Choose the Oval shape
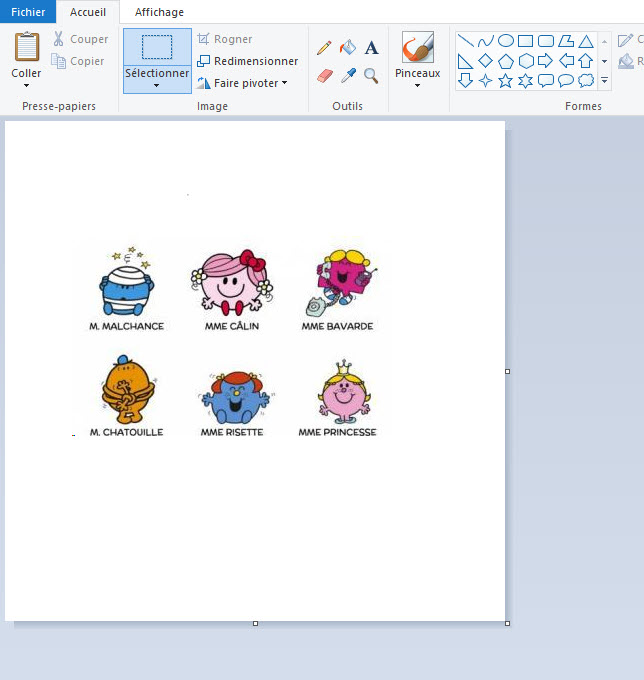 [506, 41]
